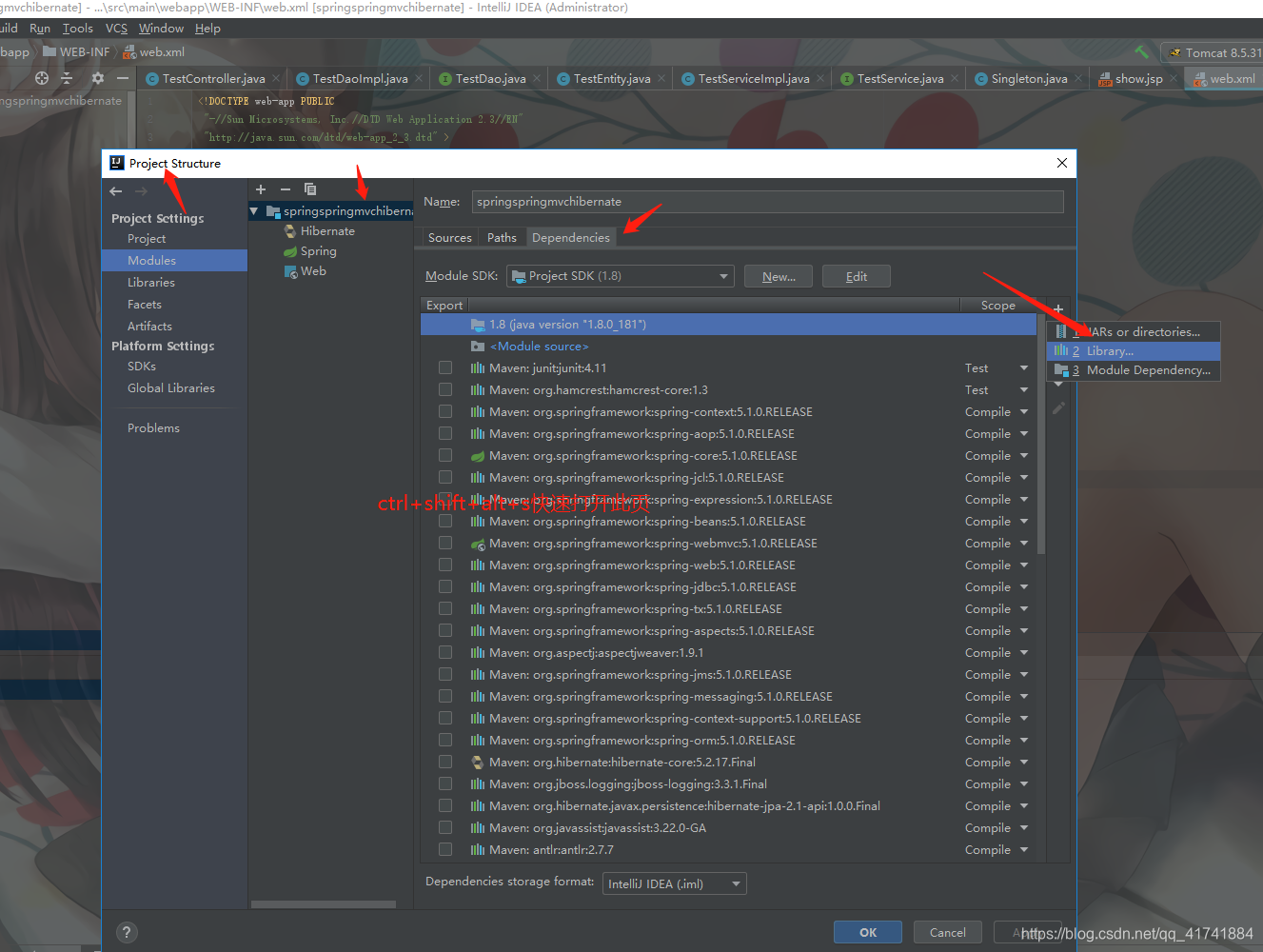
Task: Switch to the Paths tab
Action: click(x=502, y=238)
